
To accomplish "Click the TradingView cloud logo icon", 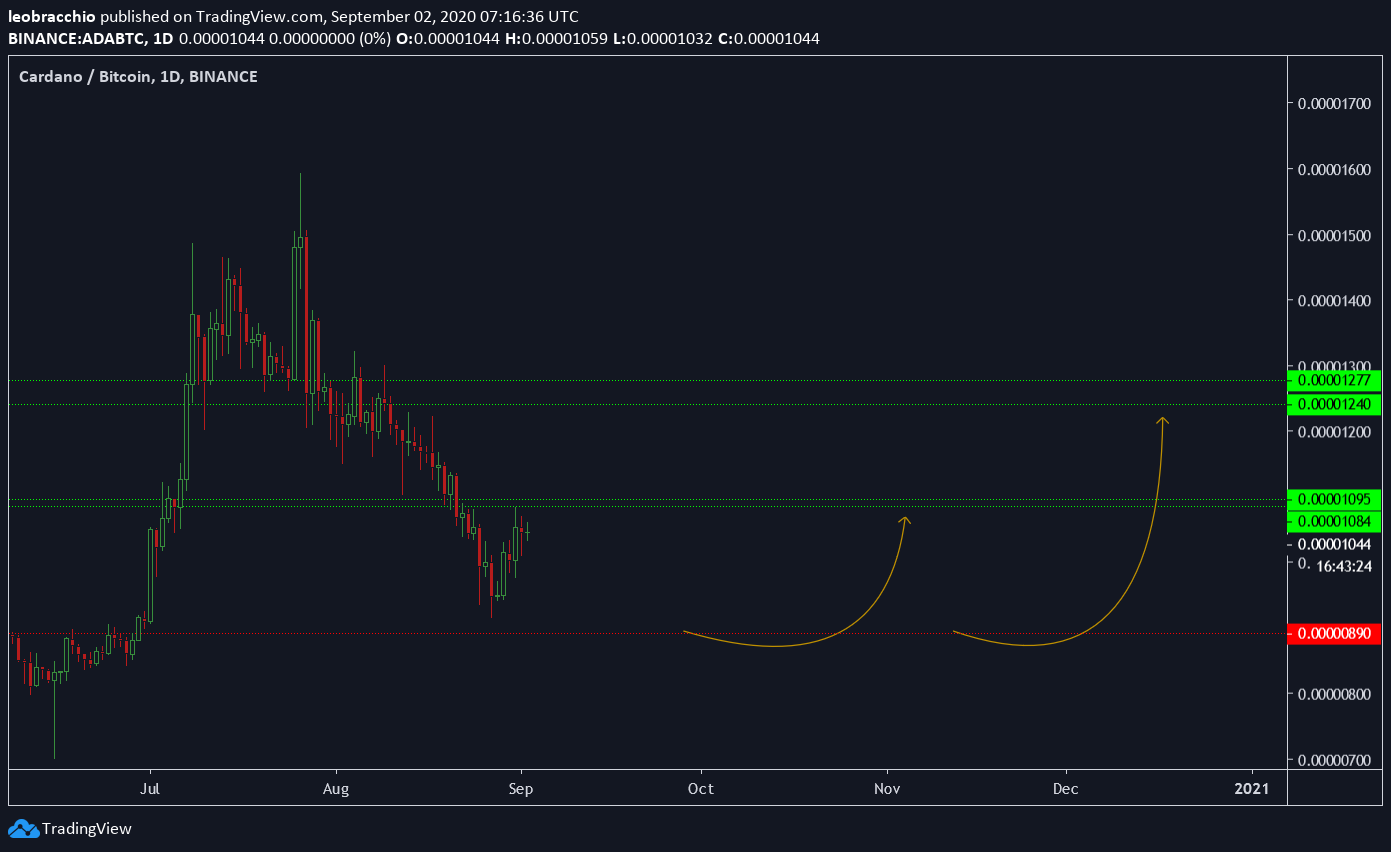I will click(23, 828).
